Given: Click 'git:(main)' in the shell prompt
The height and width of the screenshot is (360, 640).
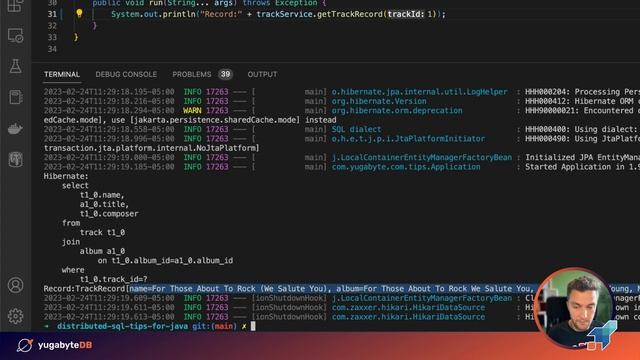Looking at the screenshot, I should click(x=214, y=327).
